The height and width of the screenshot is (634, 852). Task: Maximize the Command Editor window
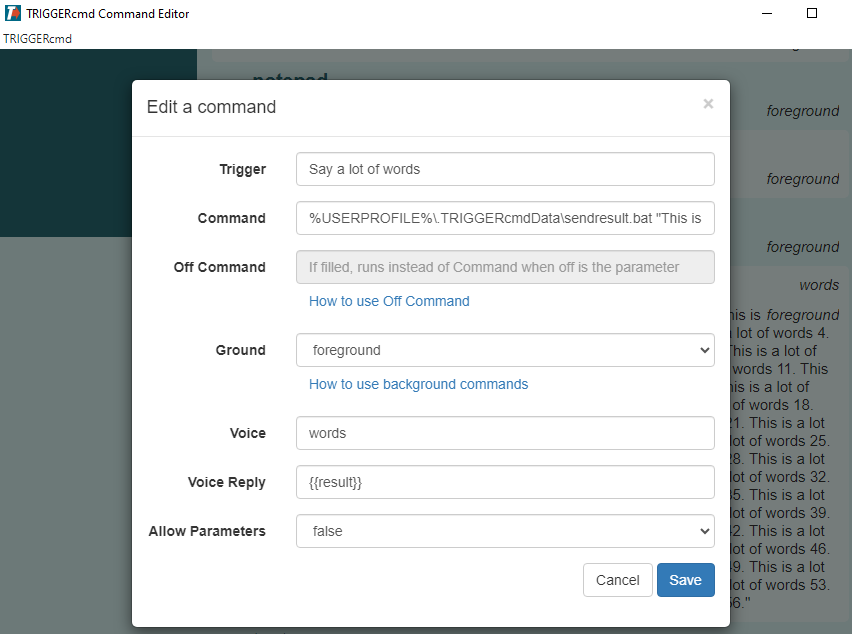pos(811,13)
